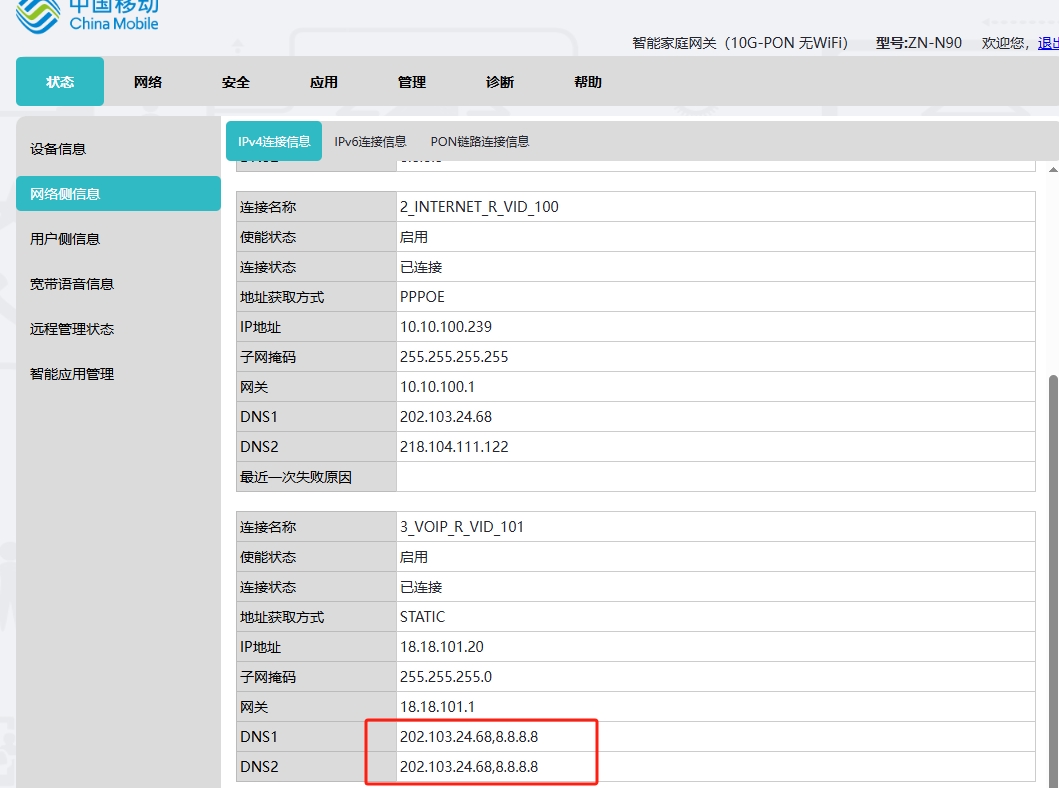Switch to IPv6连接信息 sub-tab

370,141
